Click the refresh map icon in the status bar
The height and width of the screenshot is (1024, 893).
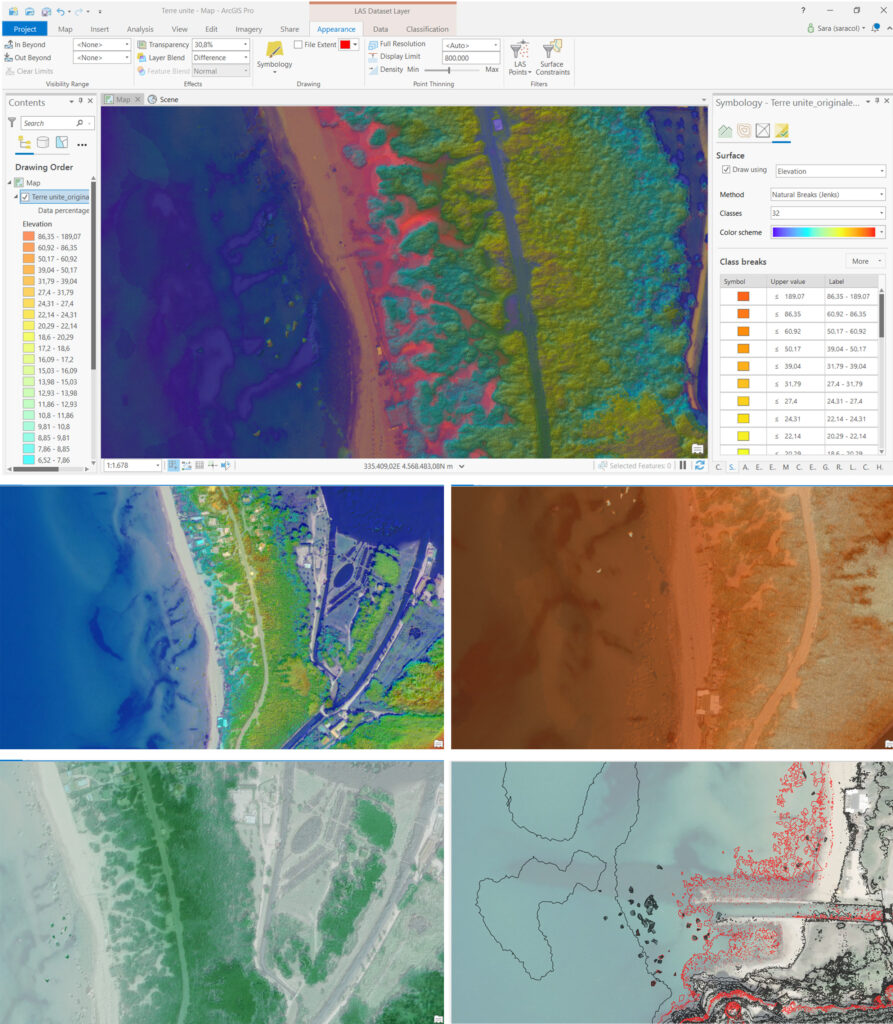click(699, 465)
